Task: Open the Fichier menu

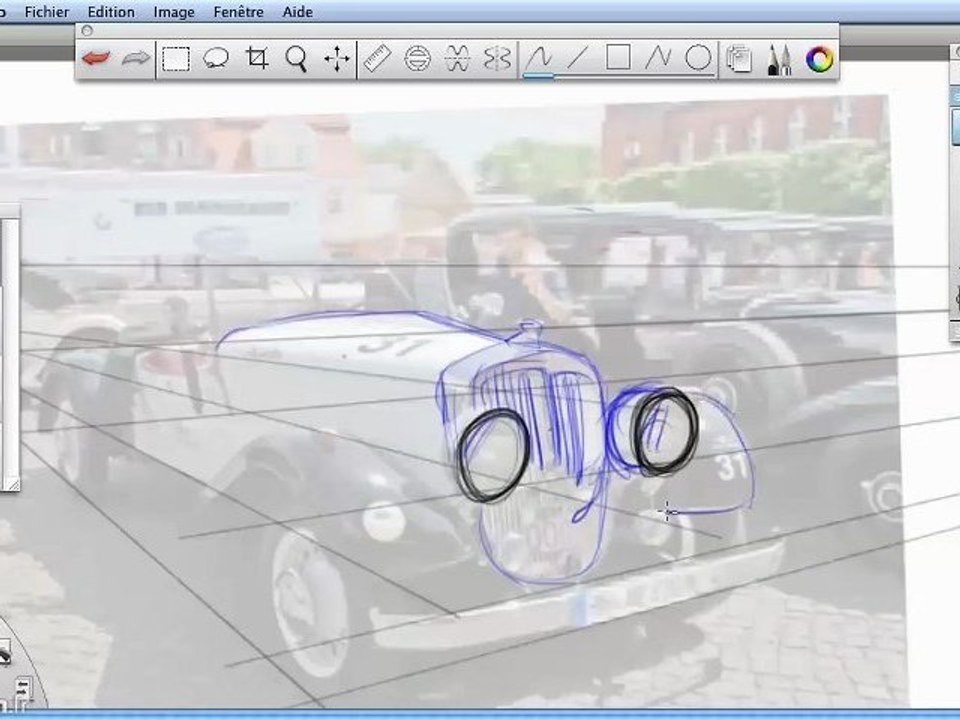Action: pyautogui.click(x=47, y=12)
